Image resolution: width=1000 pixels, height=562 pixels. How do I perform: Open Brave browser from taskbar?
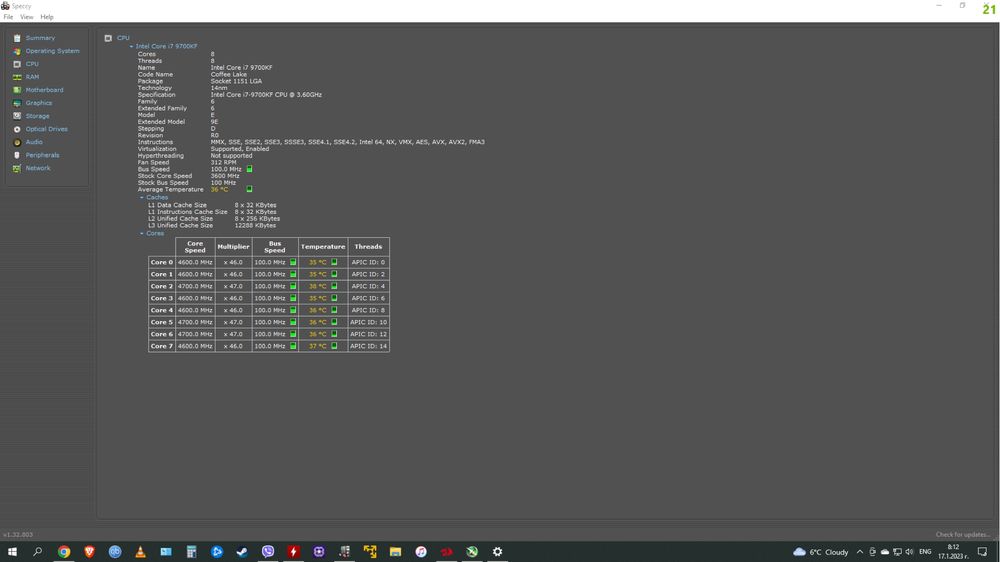[89, 552]
